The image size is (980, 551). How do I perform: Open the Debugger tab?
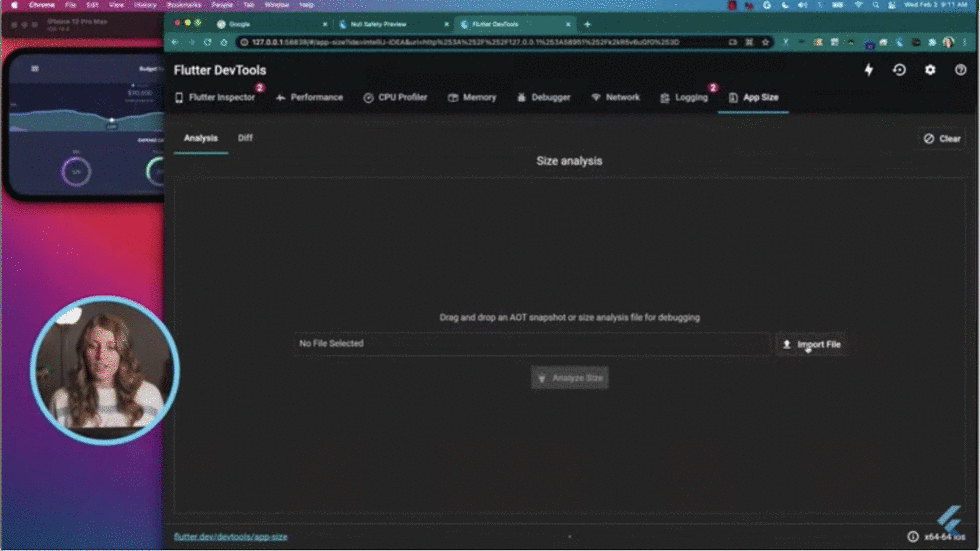543,97
